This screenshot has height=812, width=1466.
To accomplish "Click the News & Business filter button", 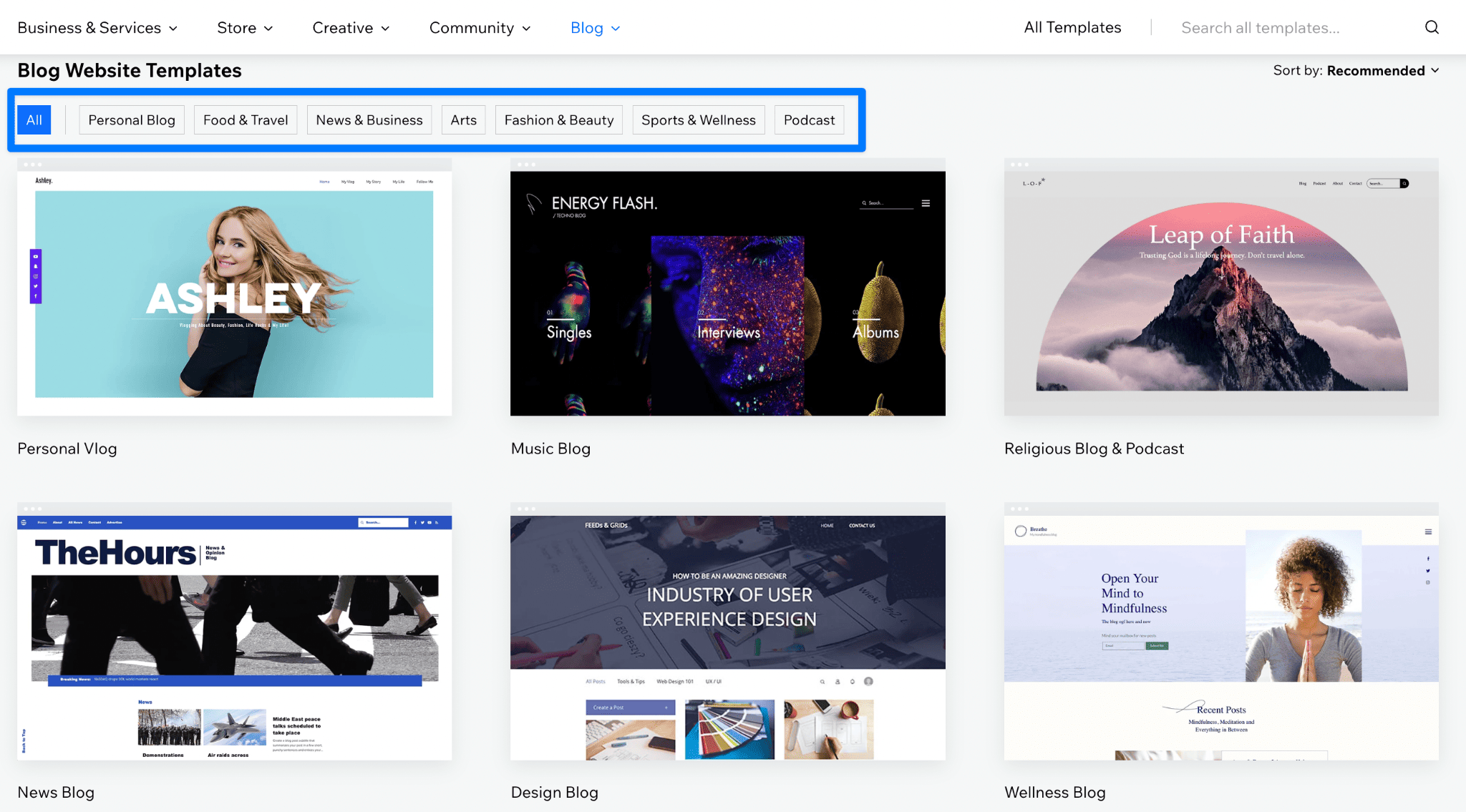I will point(369,120).
